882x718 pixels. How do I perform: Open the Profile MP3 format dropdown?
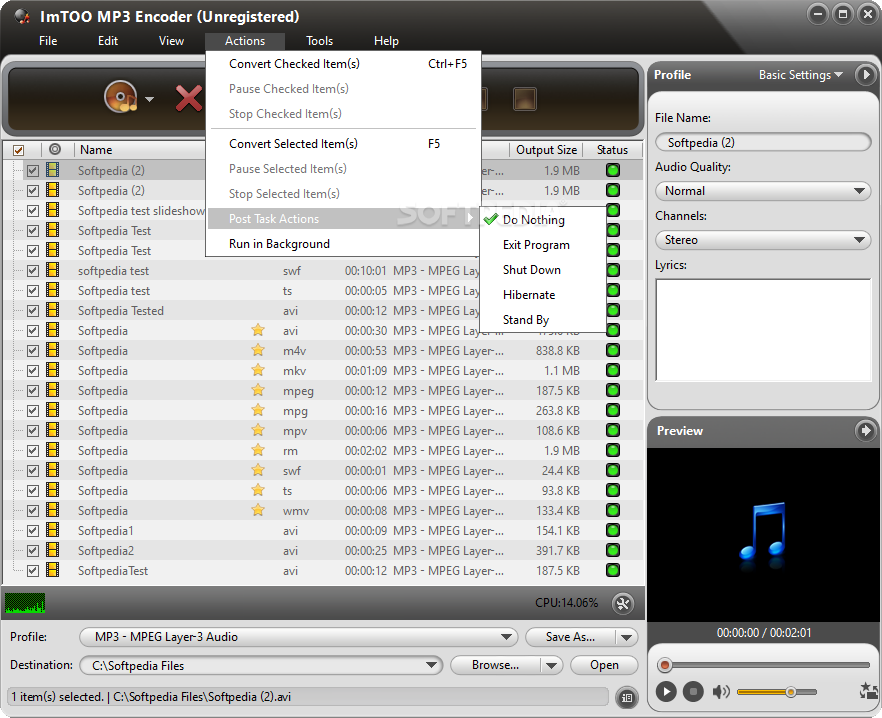point(299,637)
